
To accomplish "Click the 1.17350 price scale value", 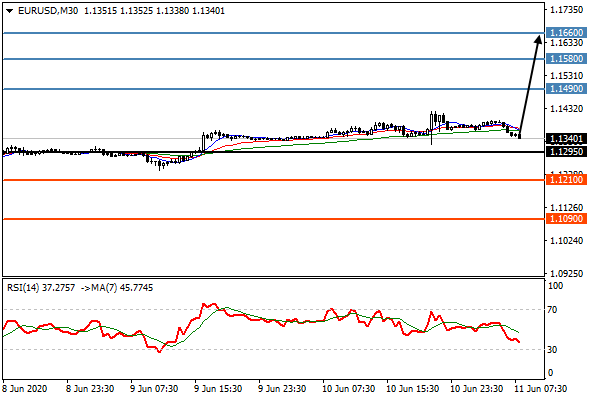I will (566, 10).
